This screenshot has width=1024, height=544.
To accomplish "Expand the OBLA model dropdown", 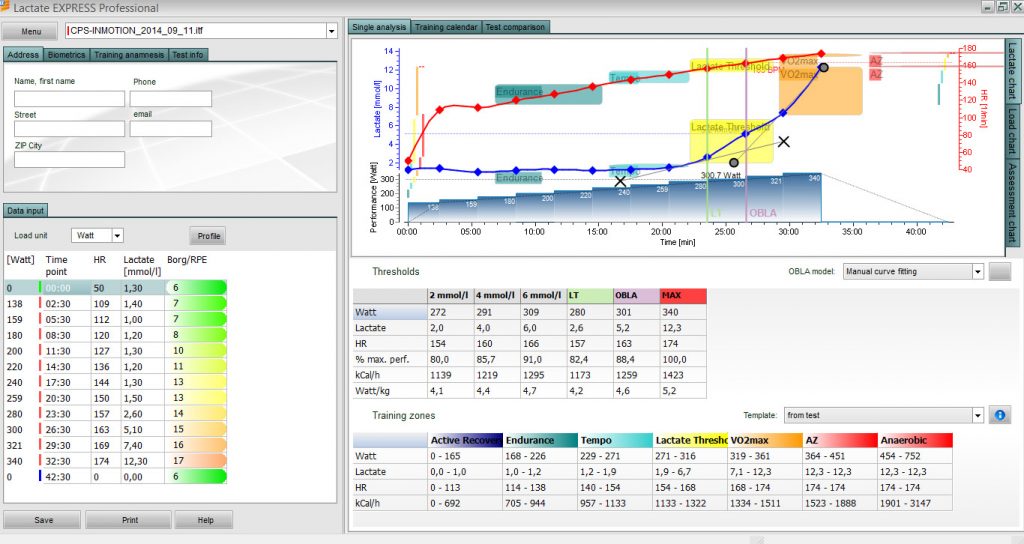I will point(978,272).
